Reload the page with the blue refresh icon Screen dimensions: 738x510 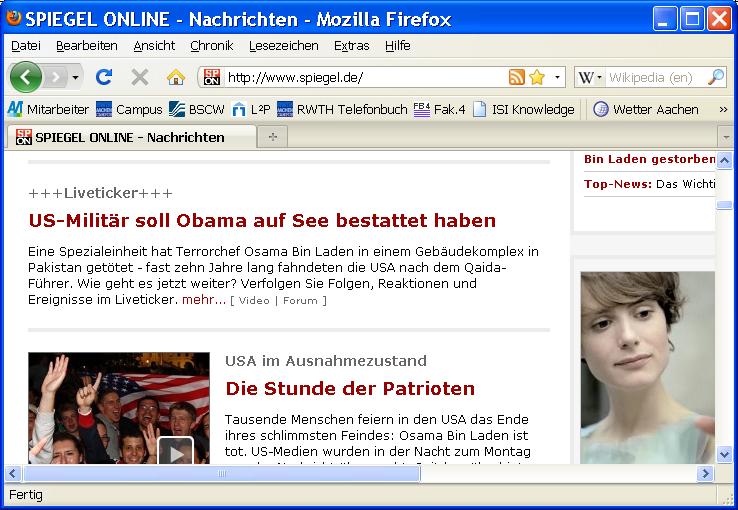tap(104, 77)
